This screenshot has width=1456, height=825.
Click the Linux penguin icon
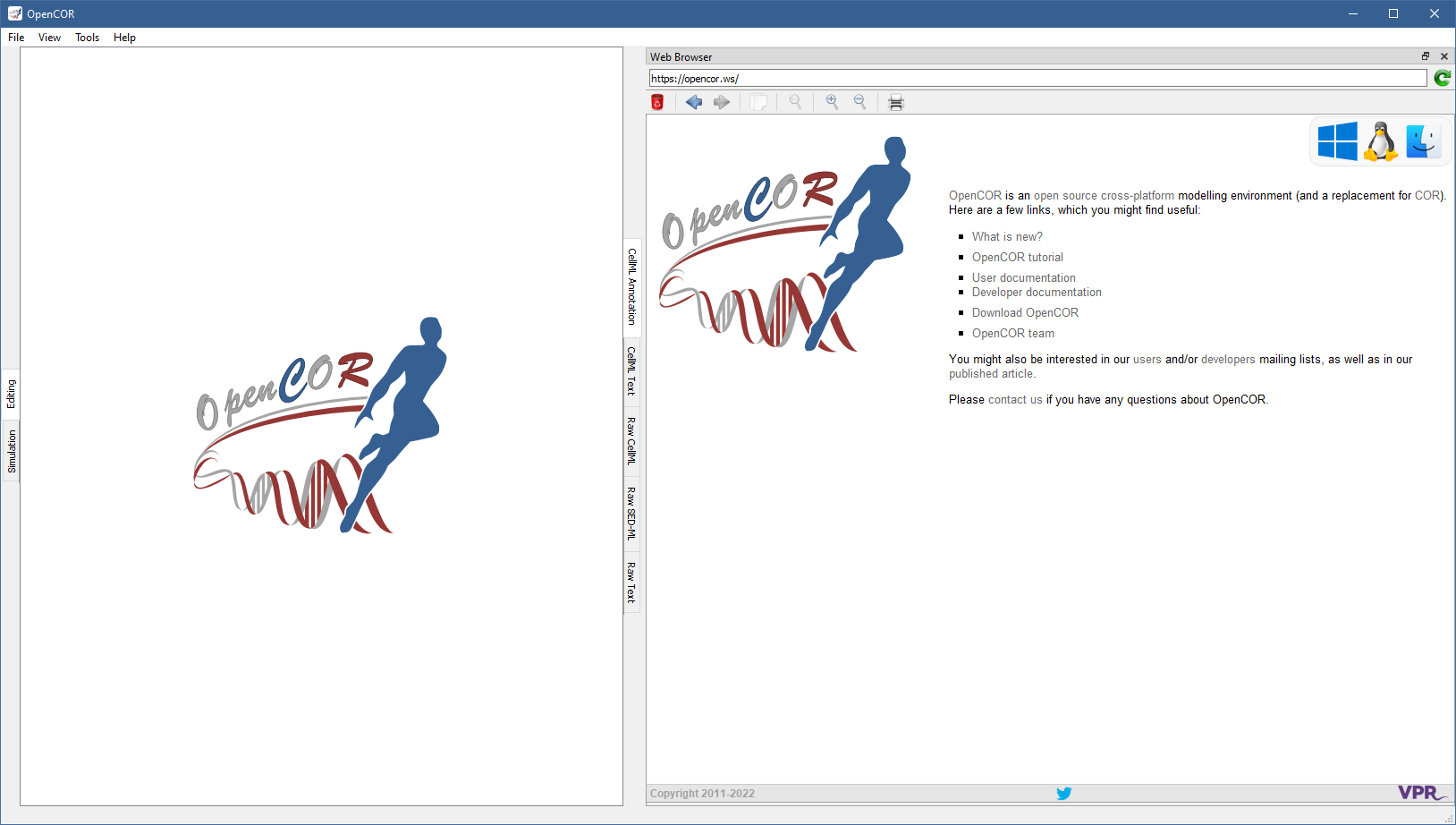click(1381, 141)
